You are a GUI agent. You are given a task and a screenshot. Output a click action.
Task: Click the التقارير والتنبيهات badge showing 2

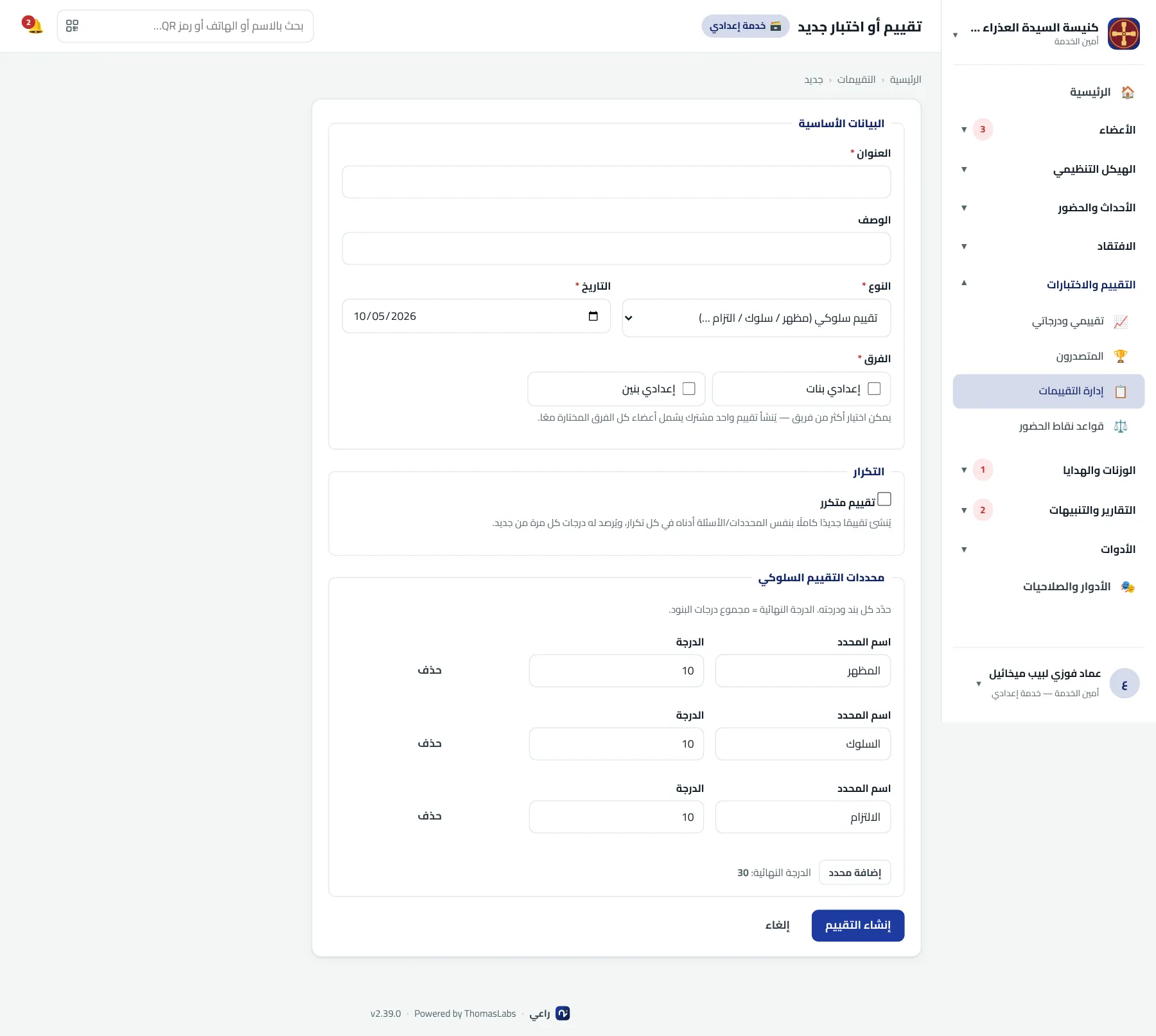tap(983, 511)
